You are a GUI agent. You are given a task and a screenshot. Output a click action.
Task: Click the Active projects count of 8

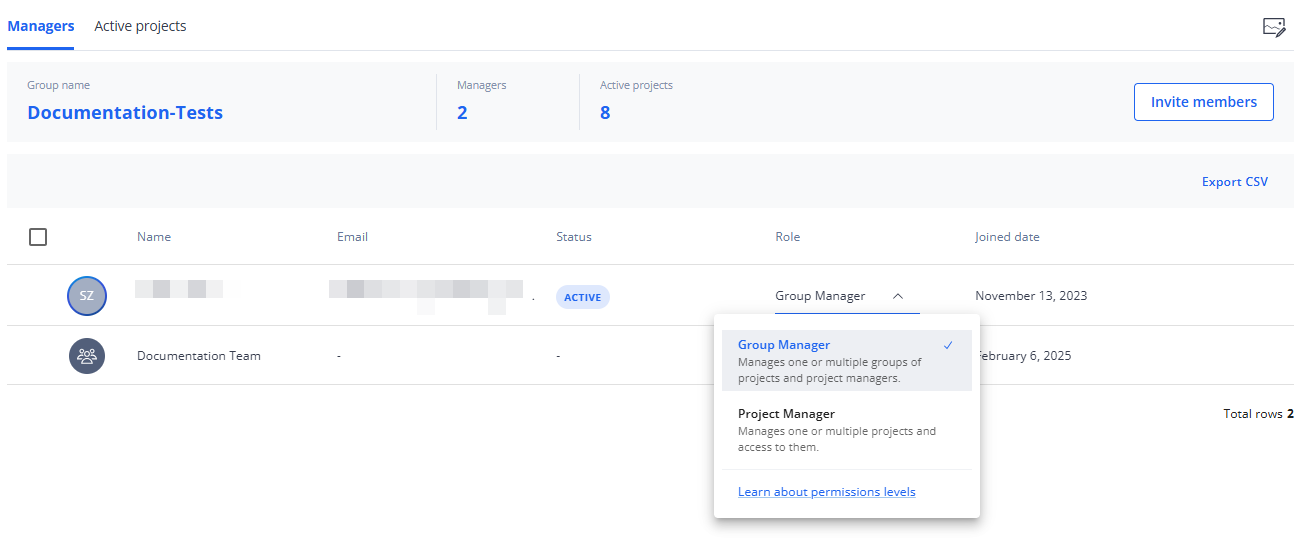tap(605, 113)
